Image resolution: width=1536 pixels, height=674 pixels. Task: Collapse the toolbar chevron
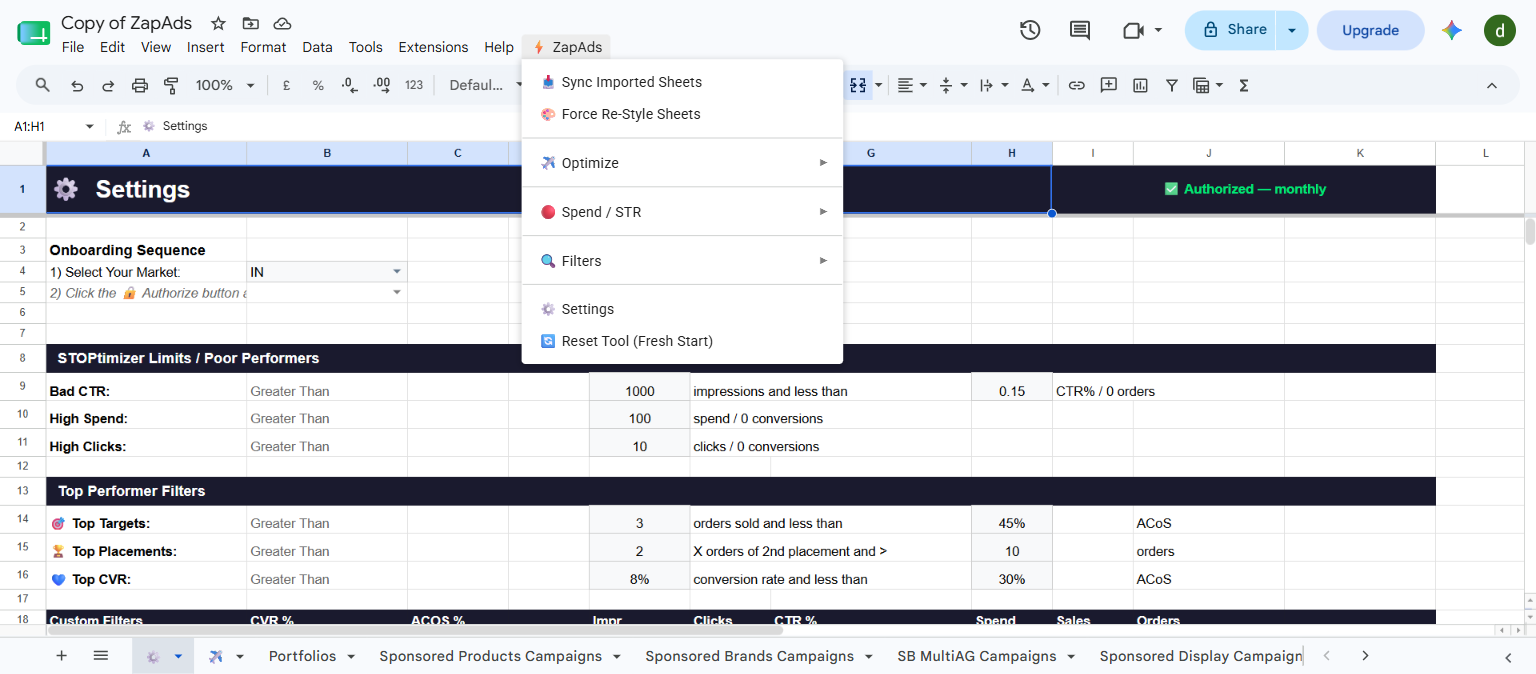[x=1491, y=85]
